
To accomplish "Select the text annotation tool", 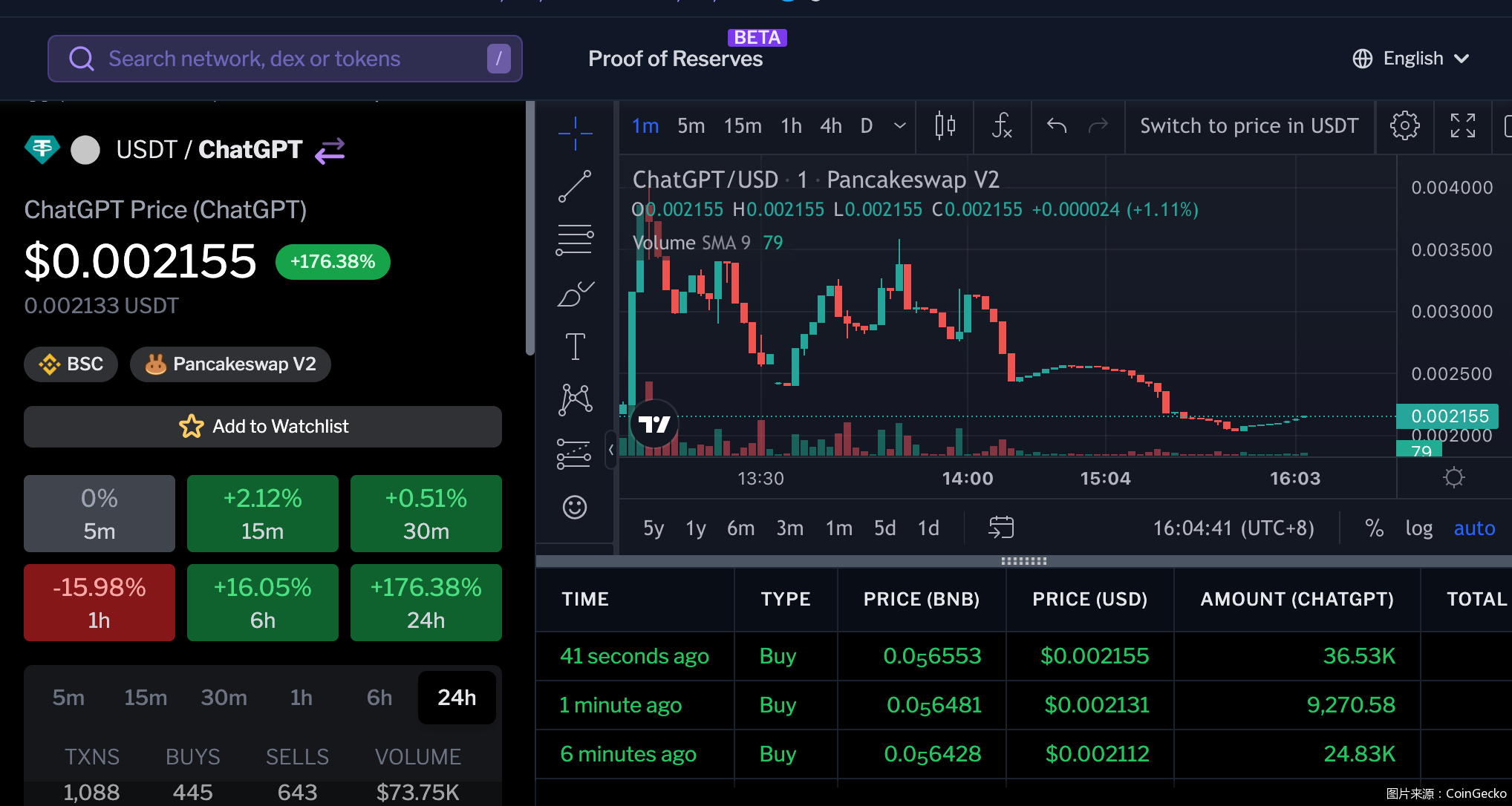I will pos(575,347).
